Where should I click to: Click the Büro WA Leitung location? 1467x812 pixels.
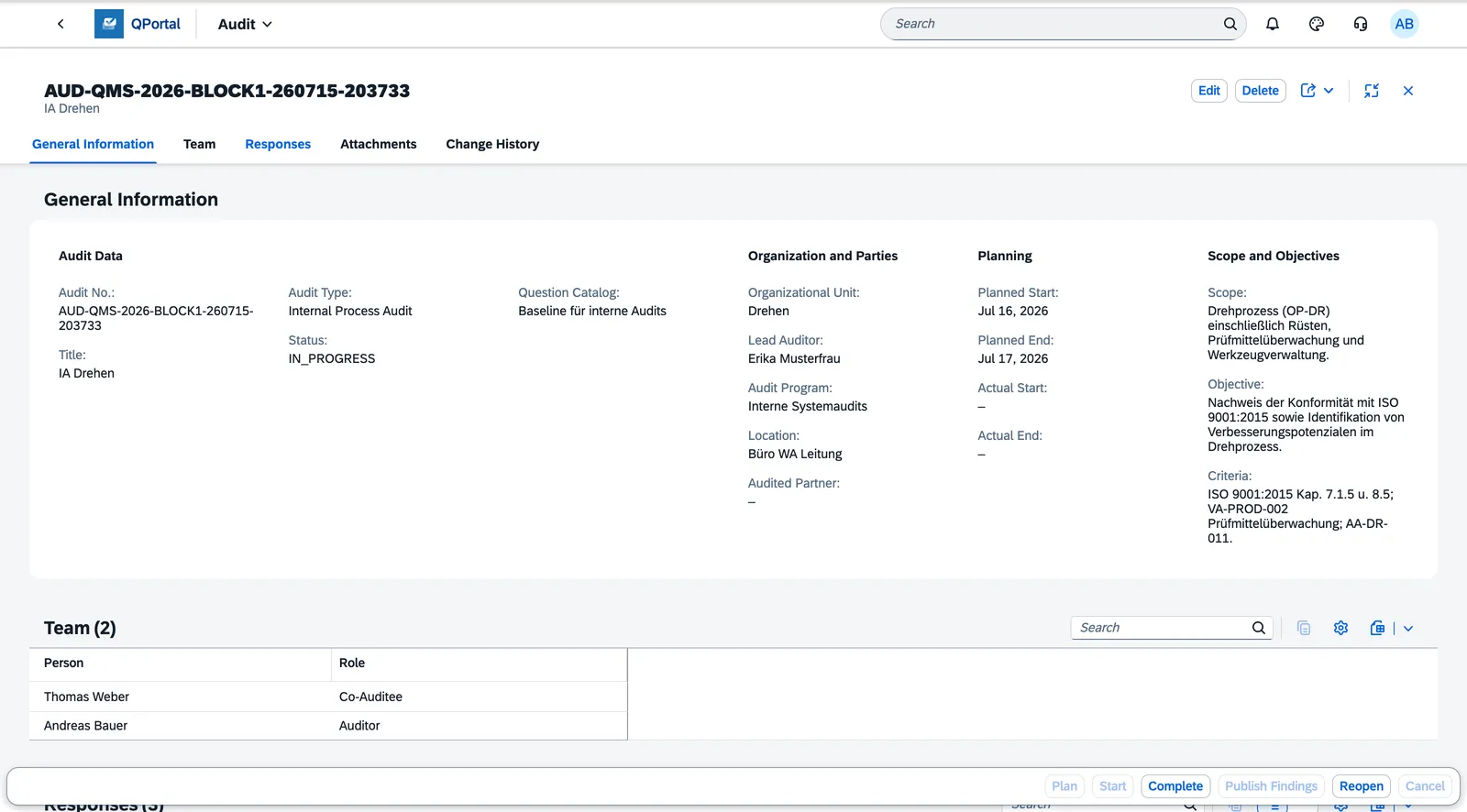point(795,454)
